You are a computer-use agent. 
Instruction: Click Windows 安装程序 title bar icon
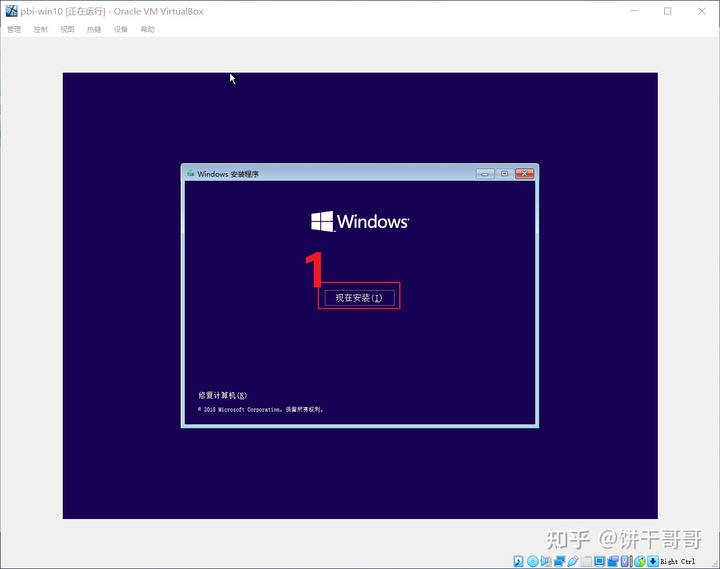pyautogui.click(x=191, y=174)
